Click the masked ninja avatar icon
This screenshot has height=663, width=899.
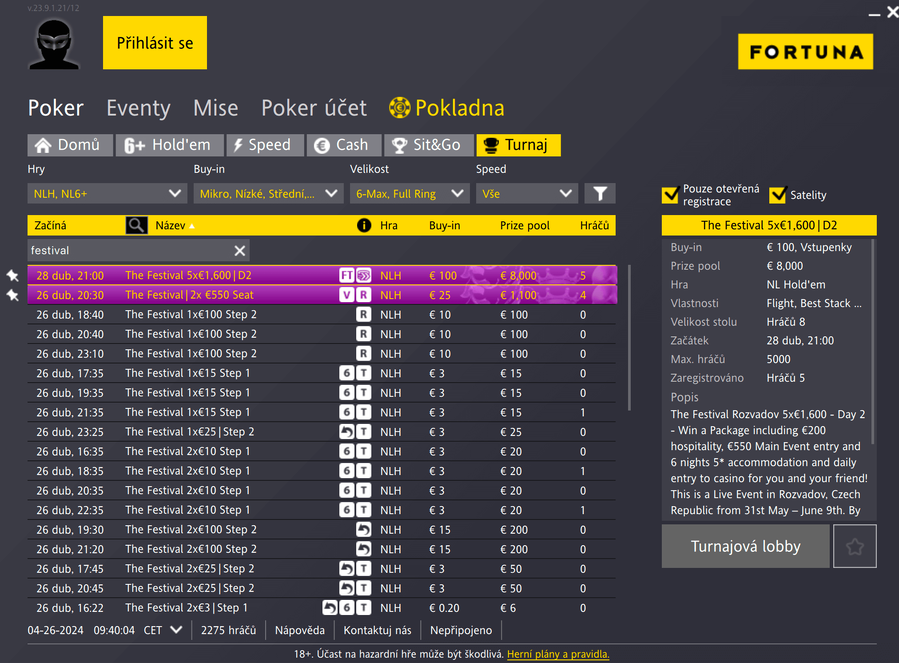point(54,44)
